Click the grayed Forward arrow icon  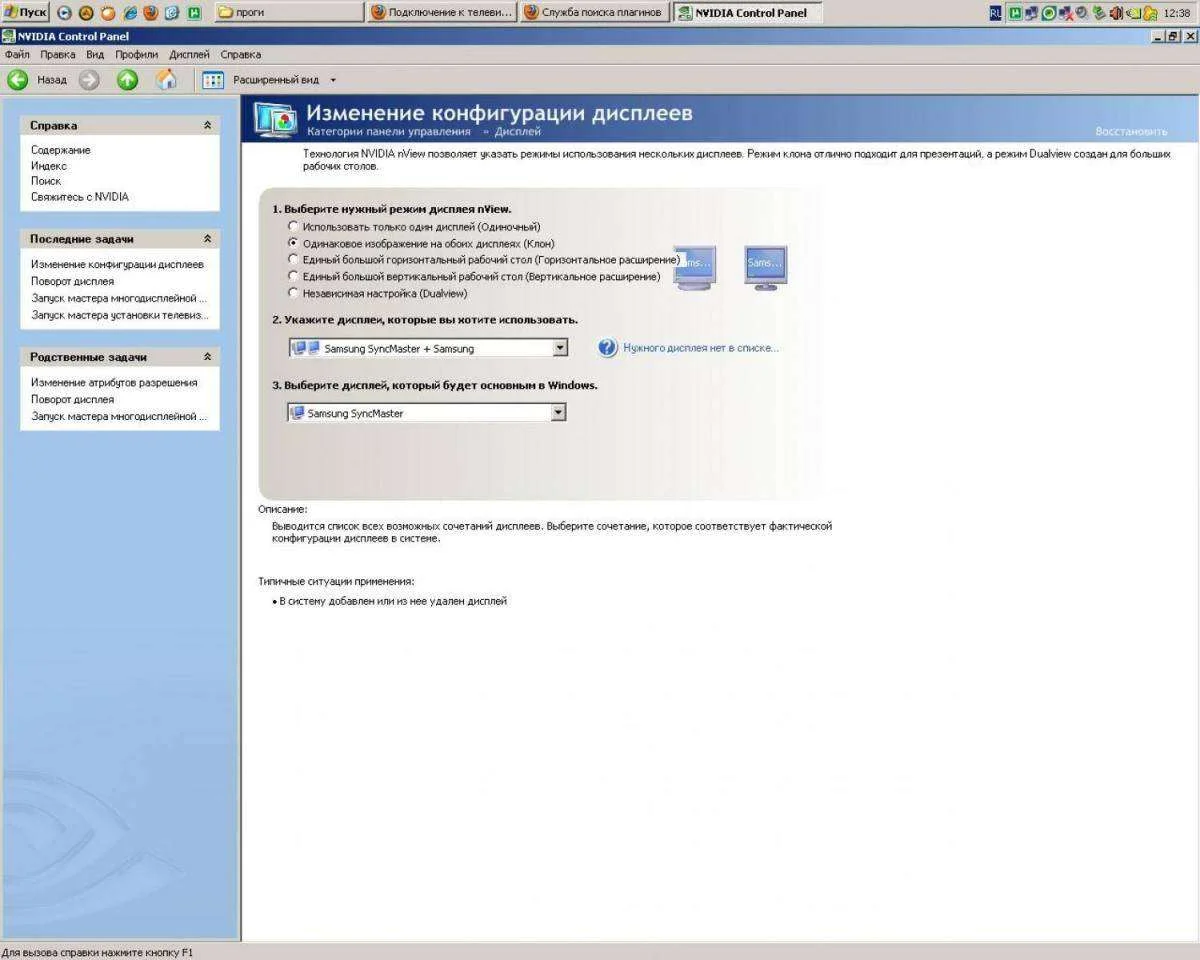[89, 80]
